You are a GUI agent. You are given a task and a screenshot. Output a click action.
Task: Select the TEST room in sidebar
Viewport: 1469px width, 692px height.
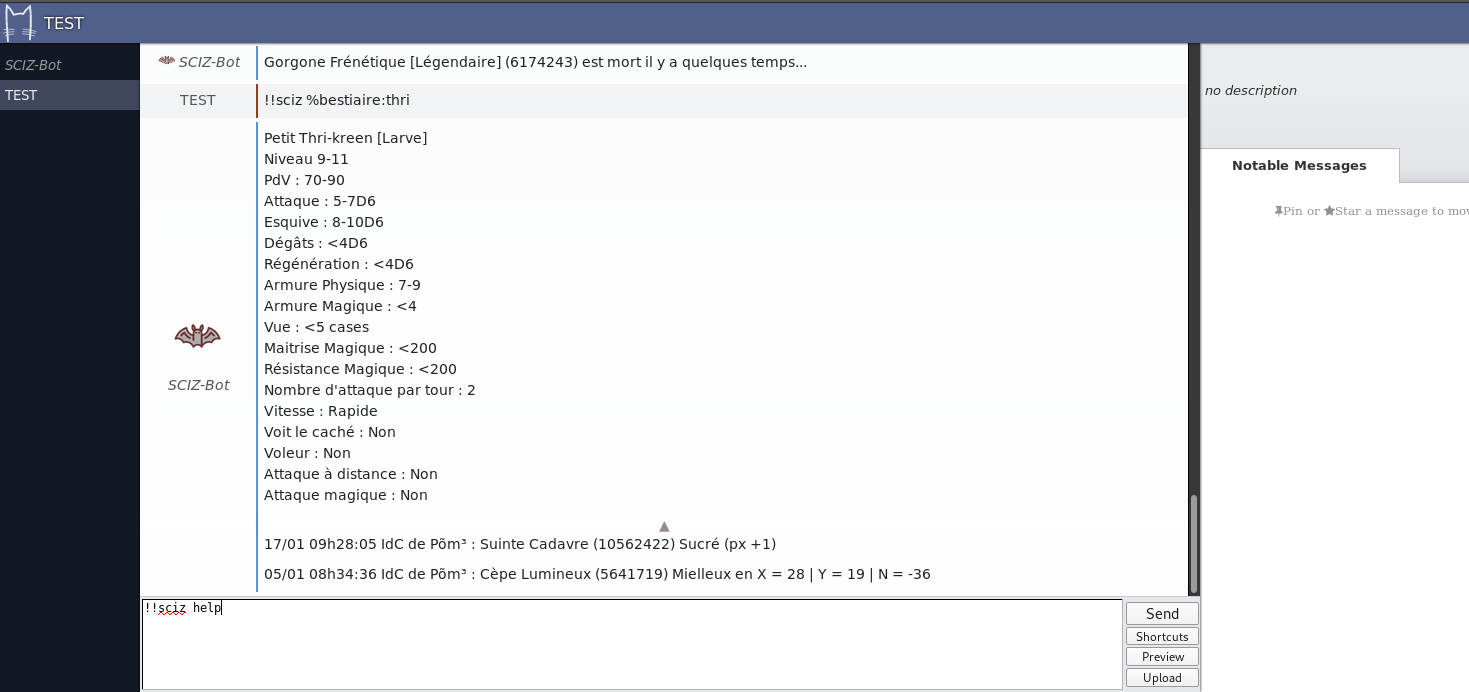tap(22, 95)
